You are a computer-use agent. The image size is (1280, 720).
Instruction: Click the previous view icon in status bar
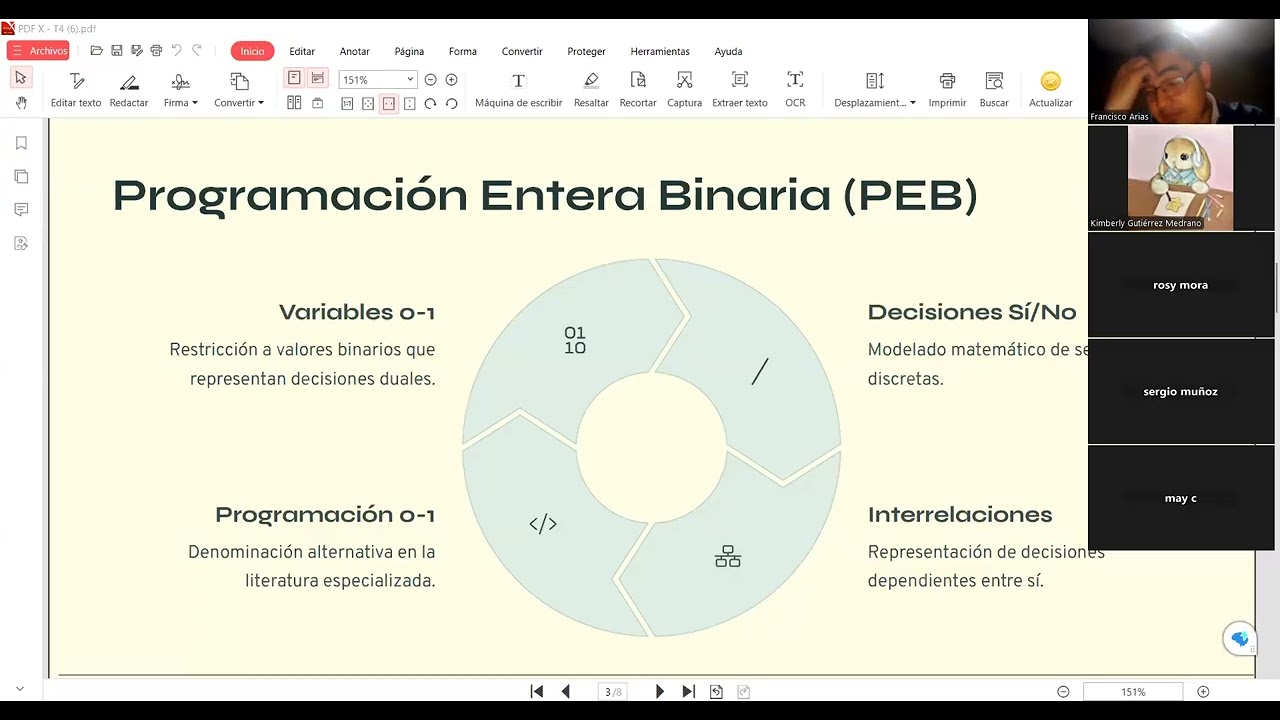click(716, 691)
